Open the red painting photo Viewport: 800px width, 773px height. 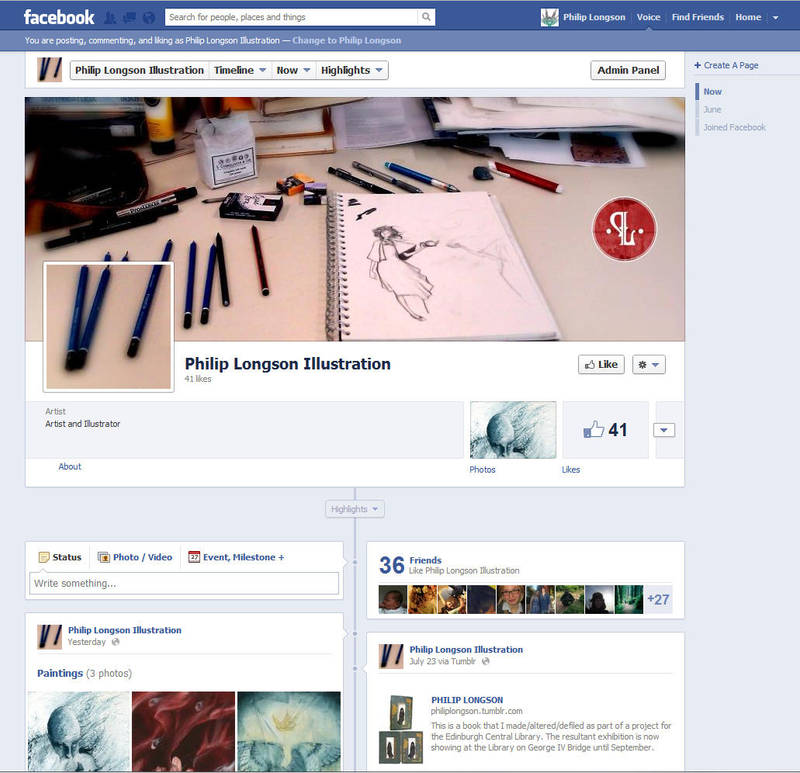click(184, 731)
